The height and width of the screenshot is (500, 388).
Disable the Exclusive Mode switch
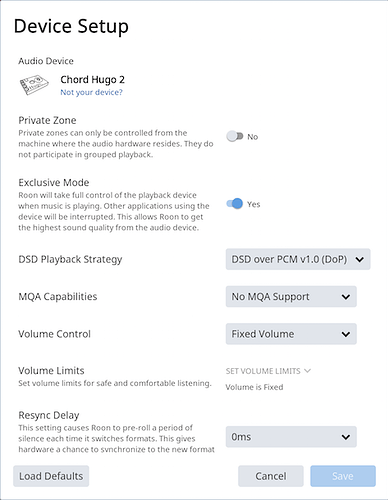(235, 204)
